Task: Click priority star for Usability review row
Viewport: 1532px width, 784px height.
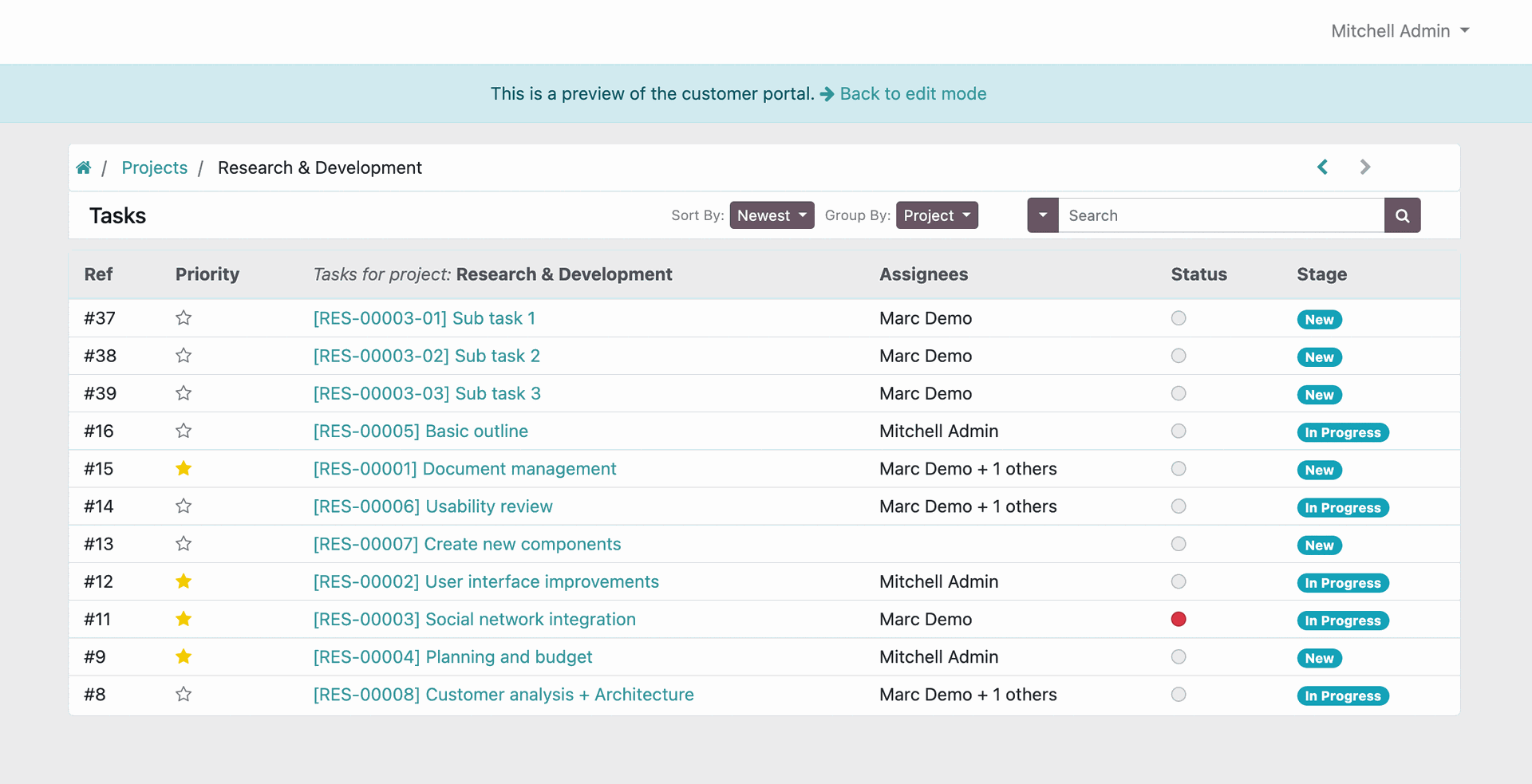Action: (x=184, y=506)
